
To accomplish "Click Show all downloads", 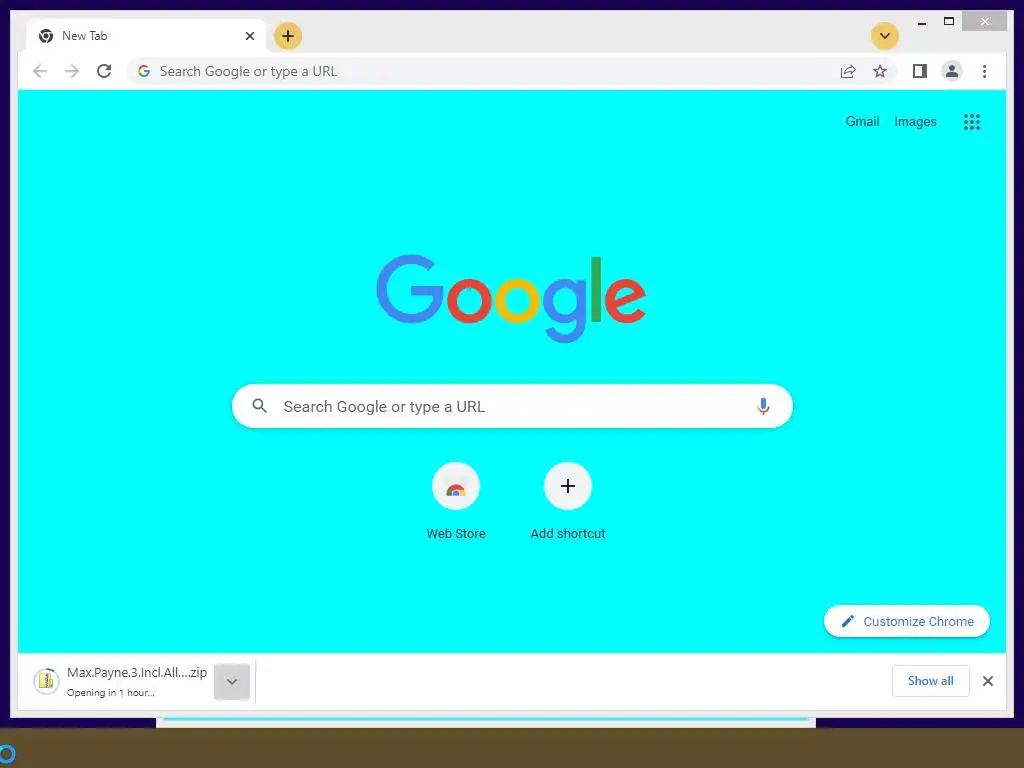I will click(x=931, y=681).
